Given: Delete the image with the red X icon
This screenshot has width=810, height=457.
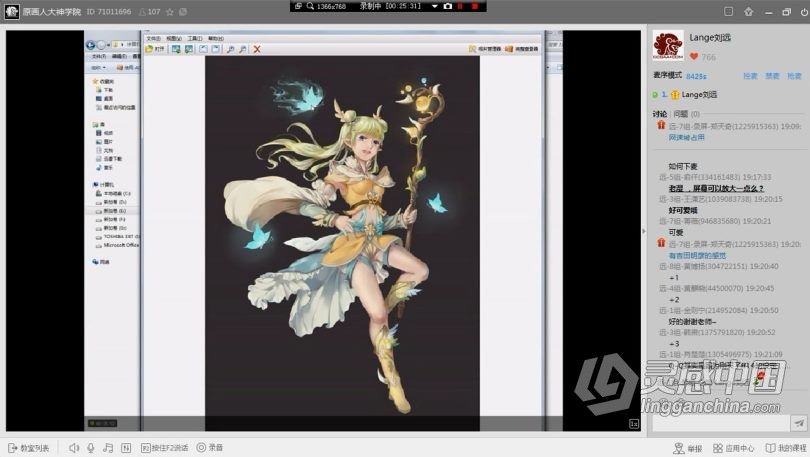Looking at the screenshot, I should [x=257, y=49].
